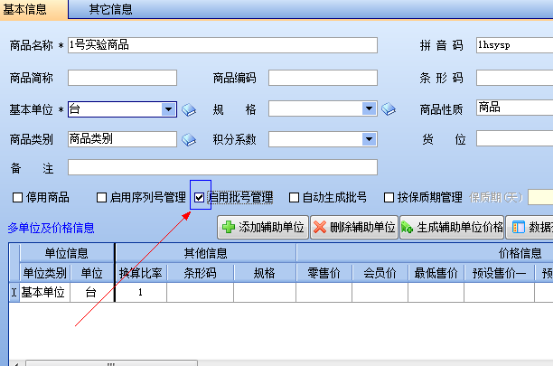Click book icon next to 商品类别 field
The image size is (553, 366).
click(x=189, y=140)
